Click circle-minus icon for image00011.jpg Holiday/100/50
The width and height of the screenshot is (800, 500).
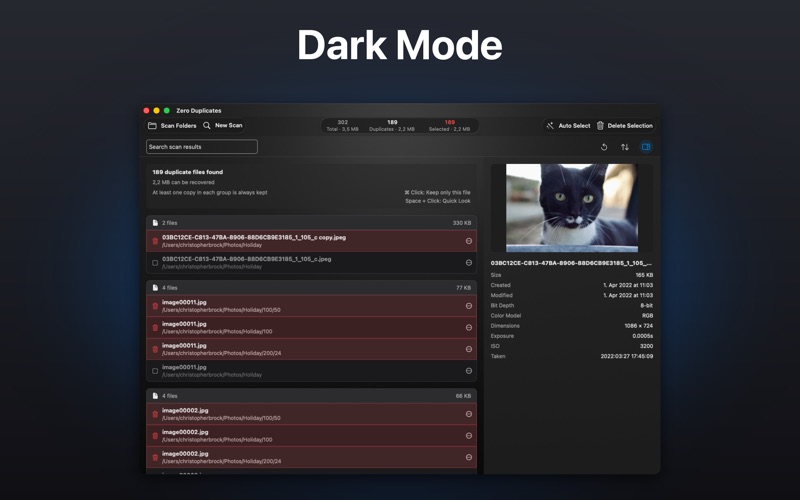click(x=469, y=306)
